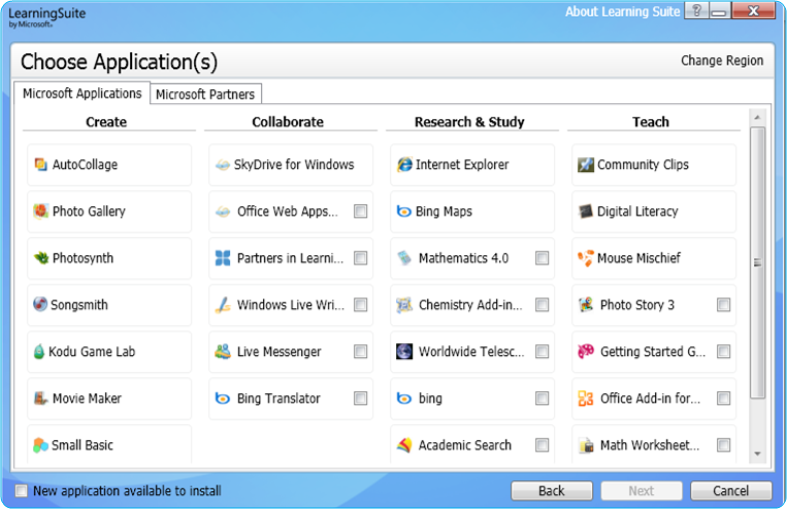
Task: Open the Change Region link
Action: [x=721, y=61]
